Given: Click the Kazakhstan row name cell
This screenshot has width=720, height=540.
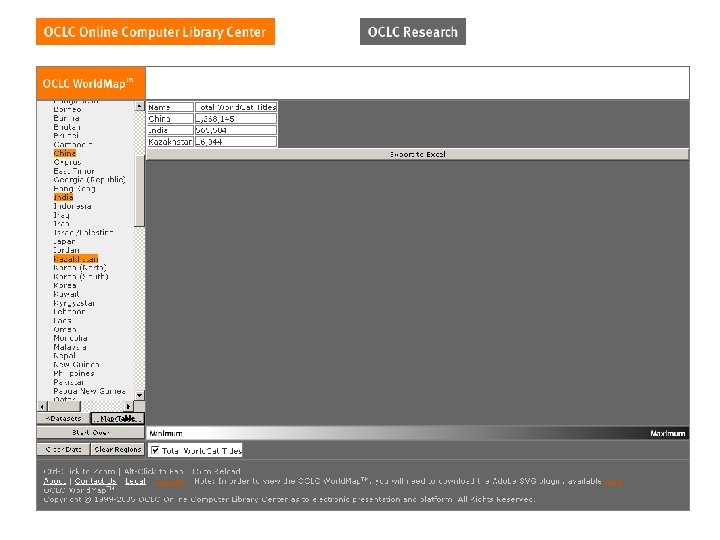Looking at the screenshot, I should pyautogui.click(x=170, y=142).
